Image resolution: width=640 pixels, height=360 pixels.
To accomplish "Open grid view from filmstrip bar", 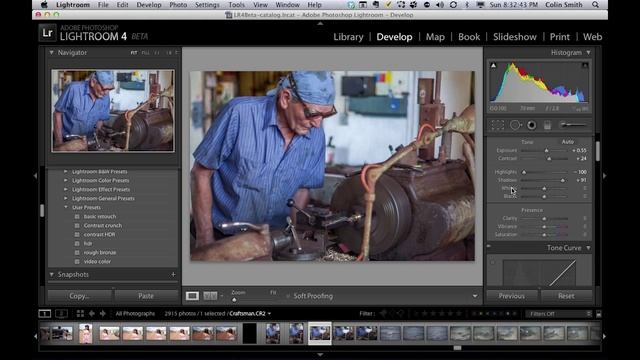I will pyautogui.click(x=80, y=313).
